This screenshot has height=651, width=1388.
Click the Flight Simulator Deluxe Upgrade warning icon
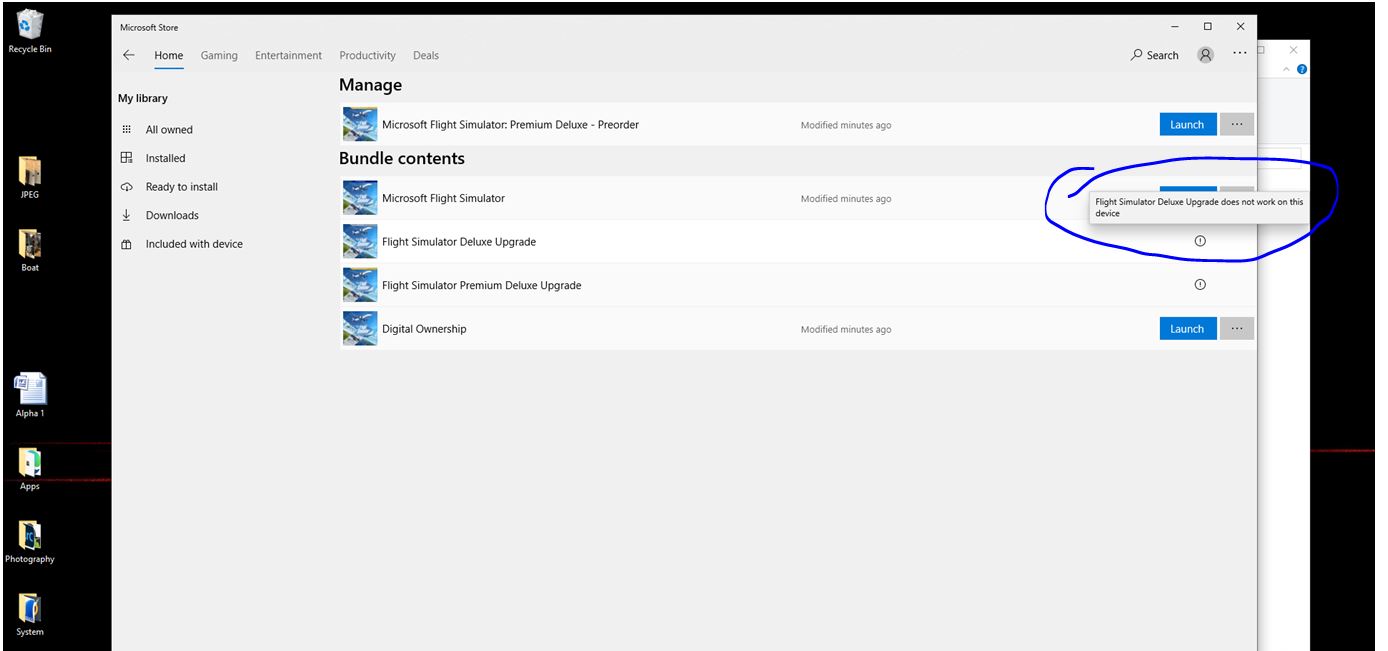[x=1200, y=241]
